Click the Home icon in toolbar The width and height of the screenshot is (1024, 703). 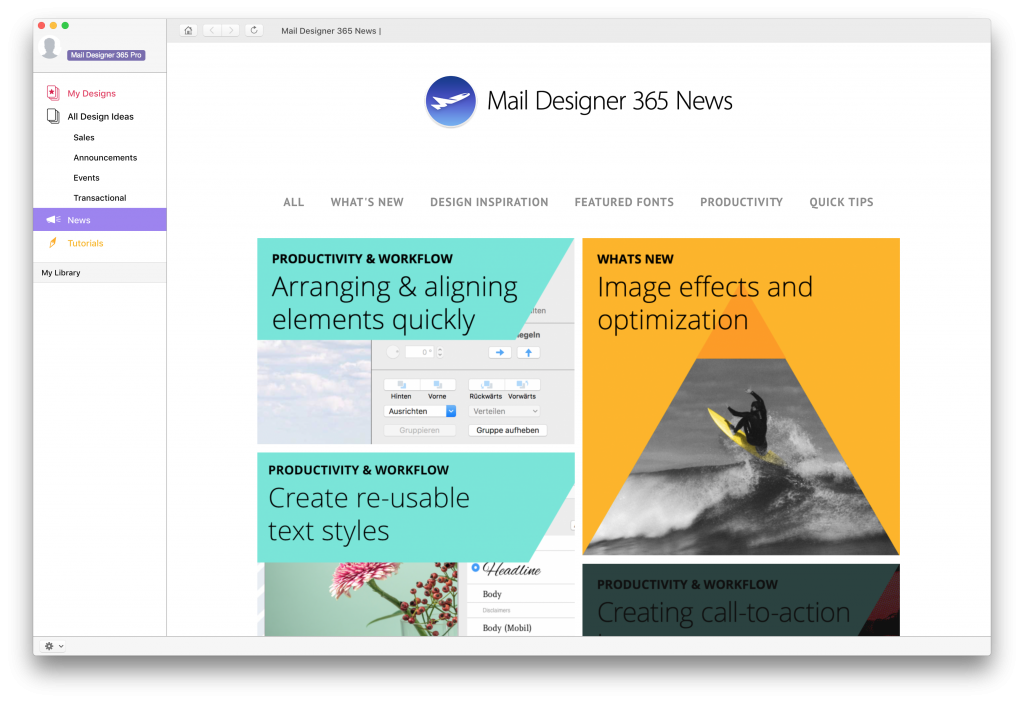(188, 31)
